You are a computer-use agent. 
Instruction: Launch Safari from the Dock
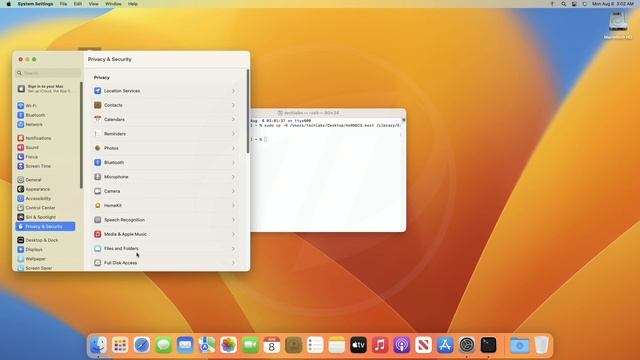[x=142, y=345]
